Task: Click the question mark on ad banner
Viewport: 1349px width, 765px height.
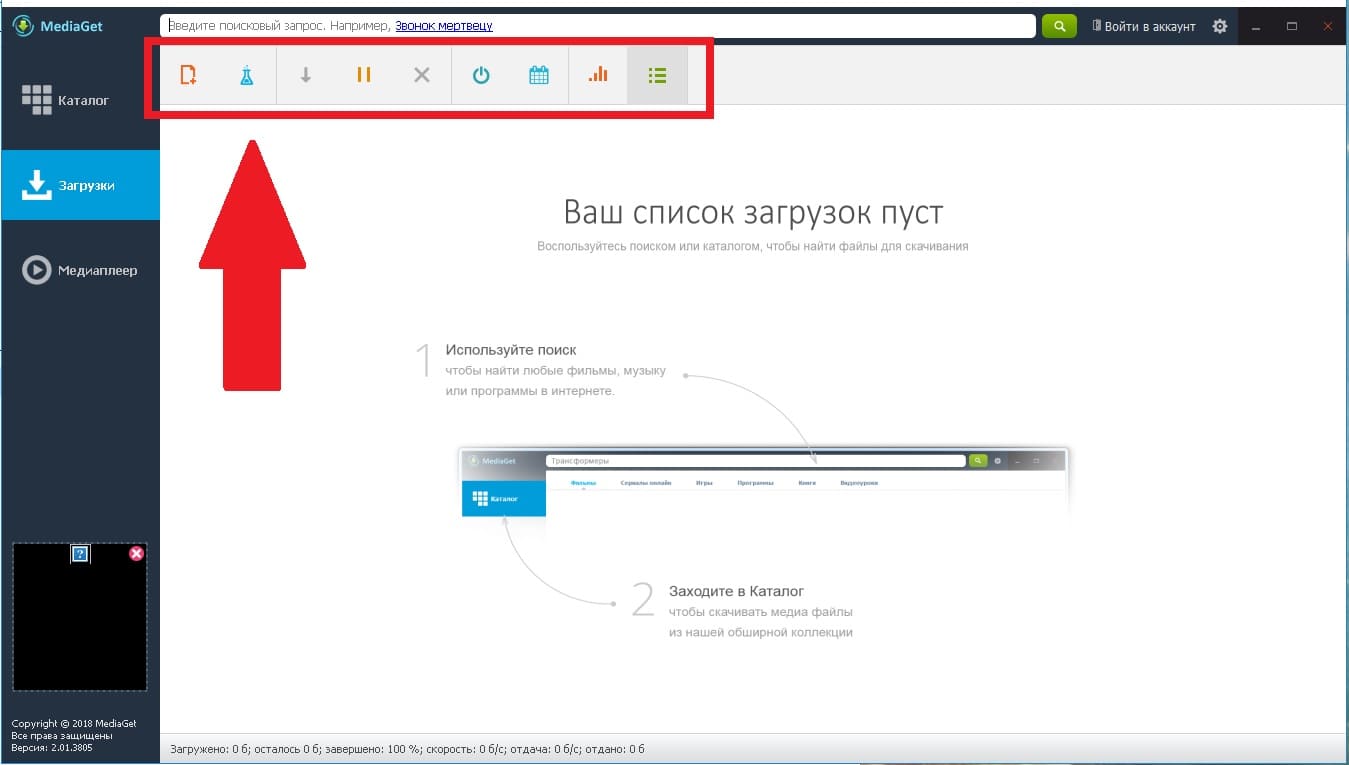Action: coord(81,553)
